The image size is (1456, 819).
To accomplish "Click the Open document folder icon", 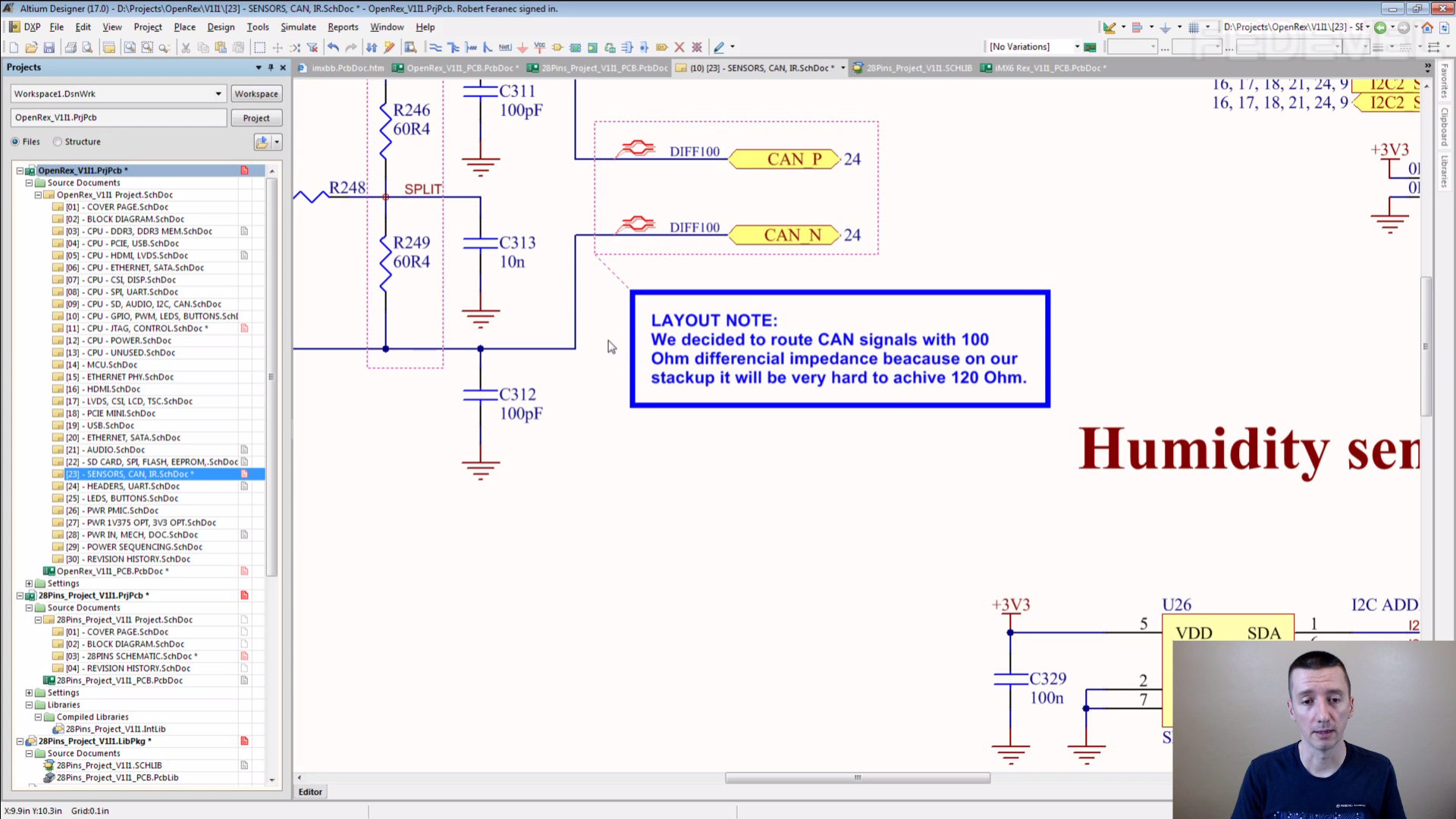I will pos(31,47).
